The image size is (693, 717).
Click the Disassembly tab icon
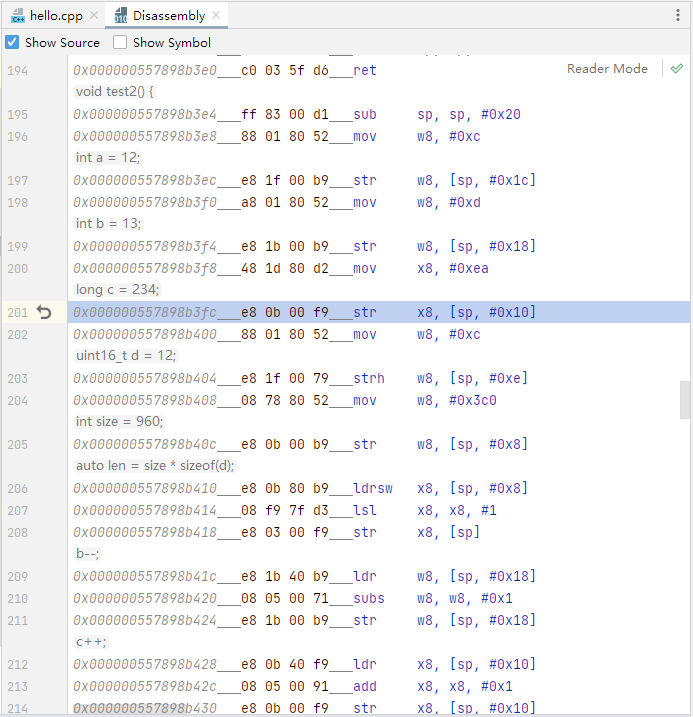(121, 16)
